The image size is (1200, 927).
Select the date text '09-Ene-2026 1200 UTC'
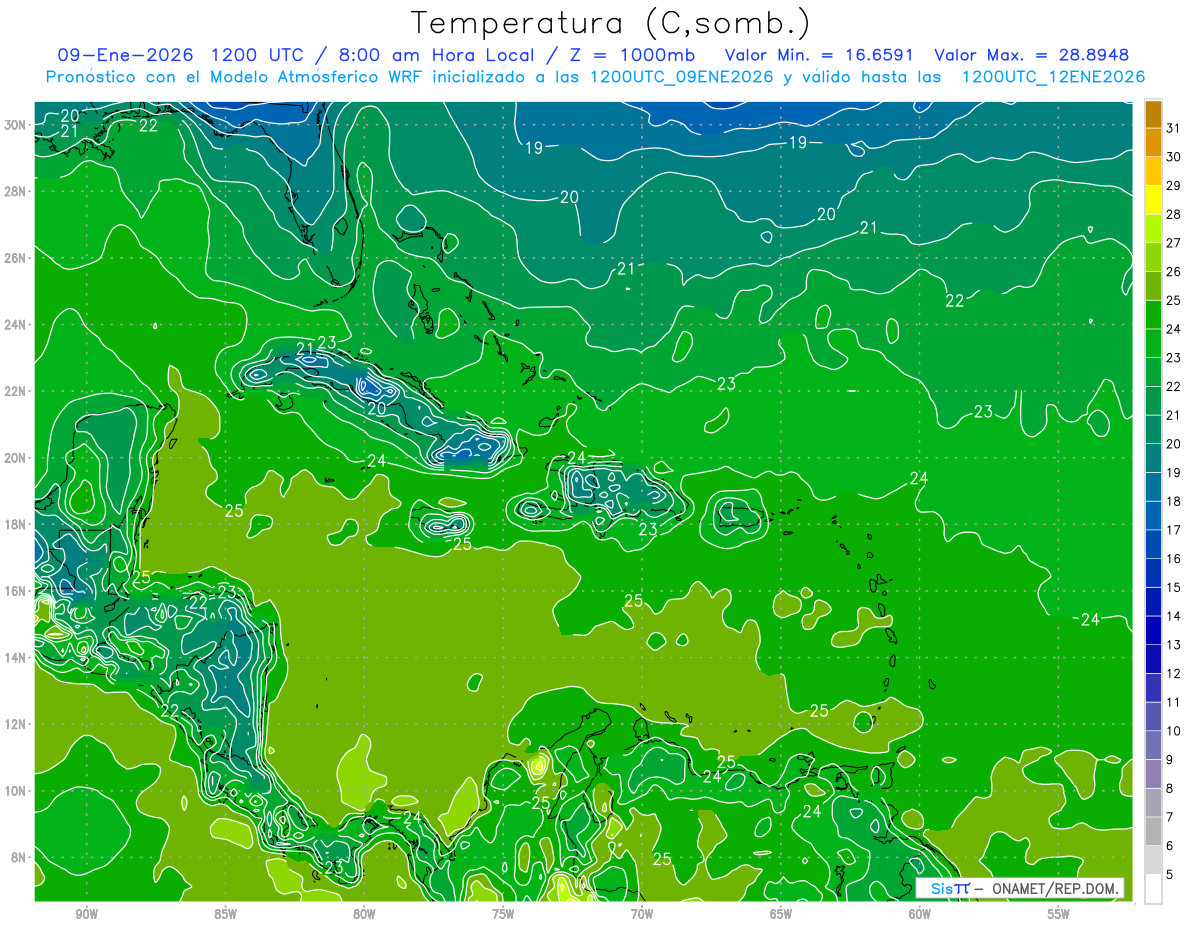186,55
